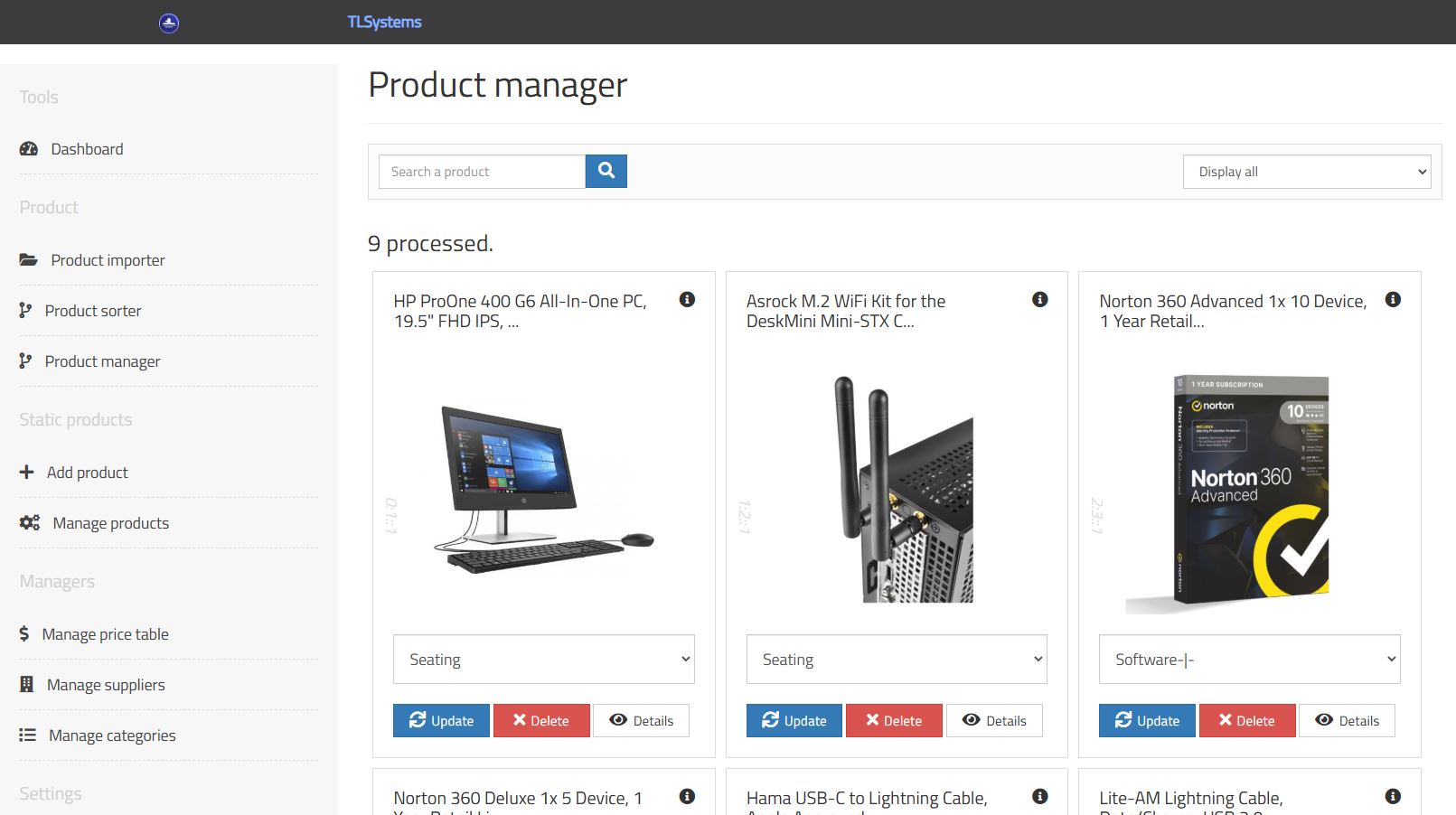Open the Display all filter dropdown
Image resolution: width=1456 pixels, height=815 pixels.
1306,172
